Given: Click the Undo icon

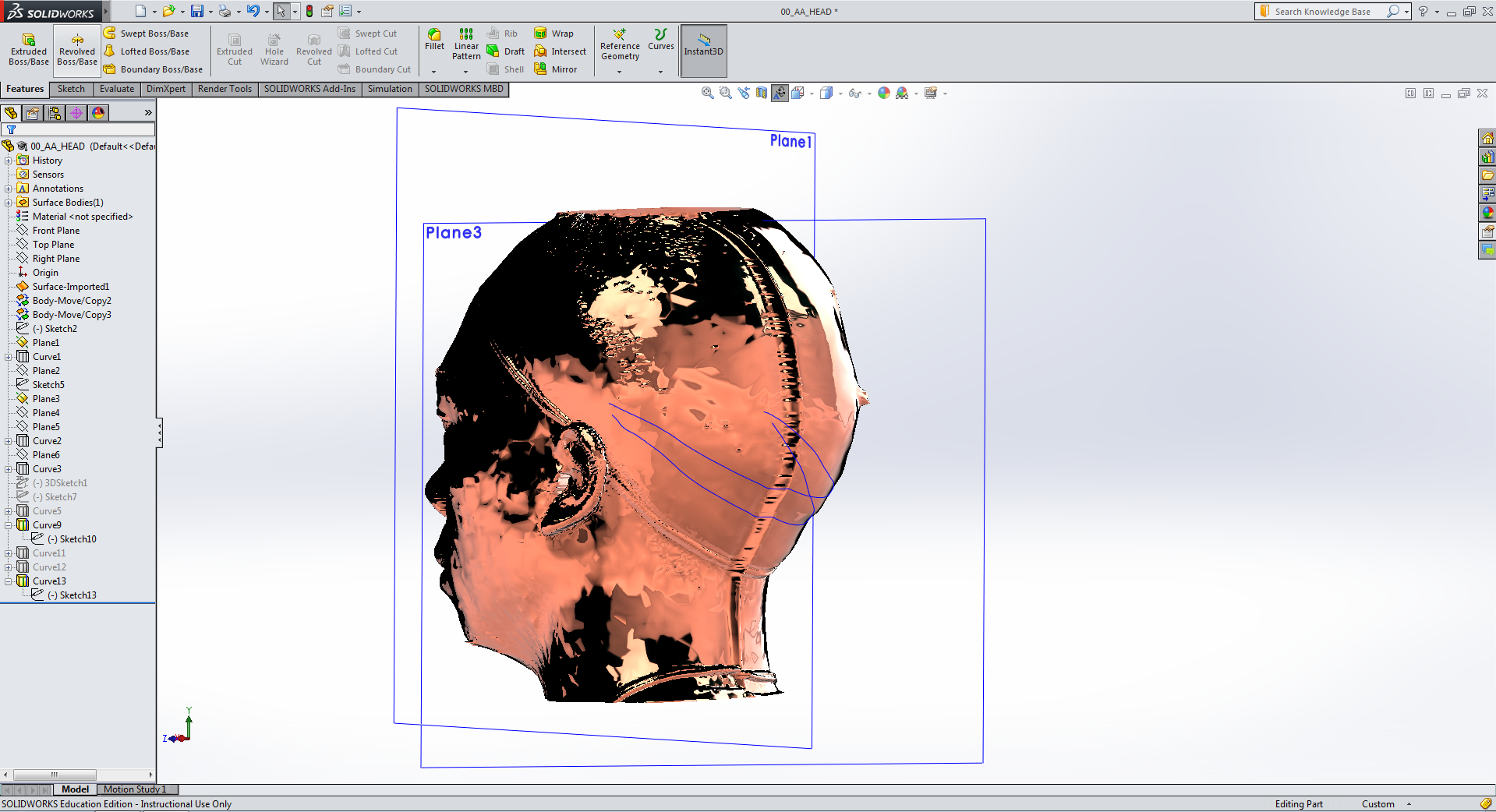Looking at the screenshot, I should (x=253, y=11).
